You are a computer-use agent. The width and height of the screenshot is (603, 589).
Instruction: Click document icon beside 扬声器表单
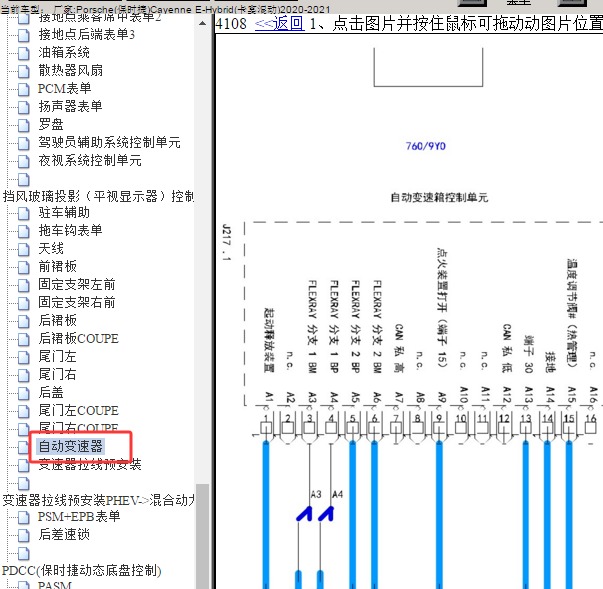[x=23, y=107]
